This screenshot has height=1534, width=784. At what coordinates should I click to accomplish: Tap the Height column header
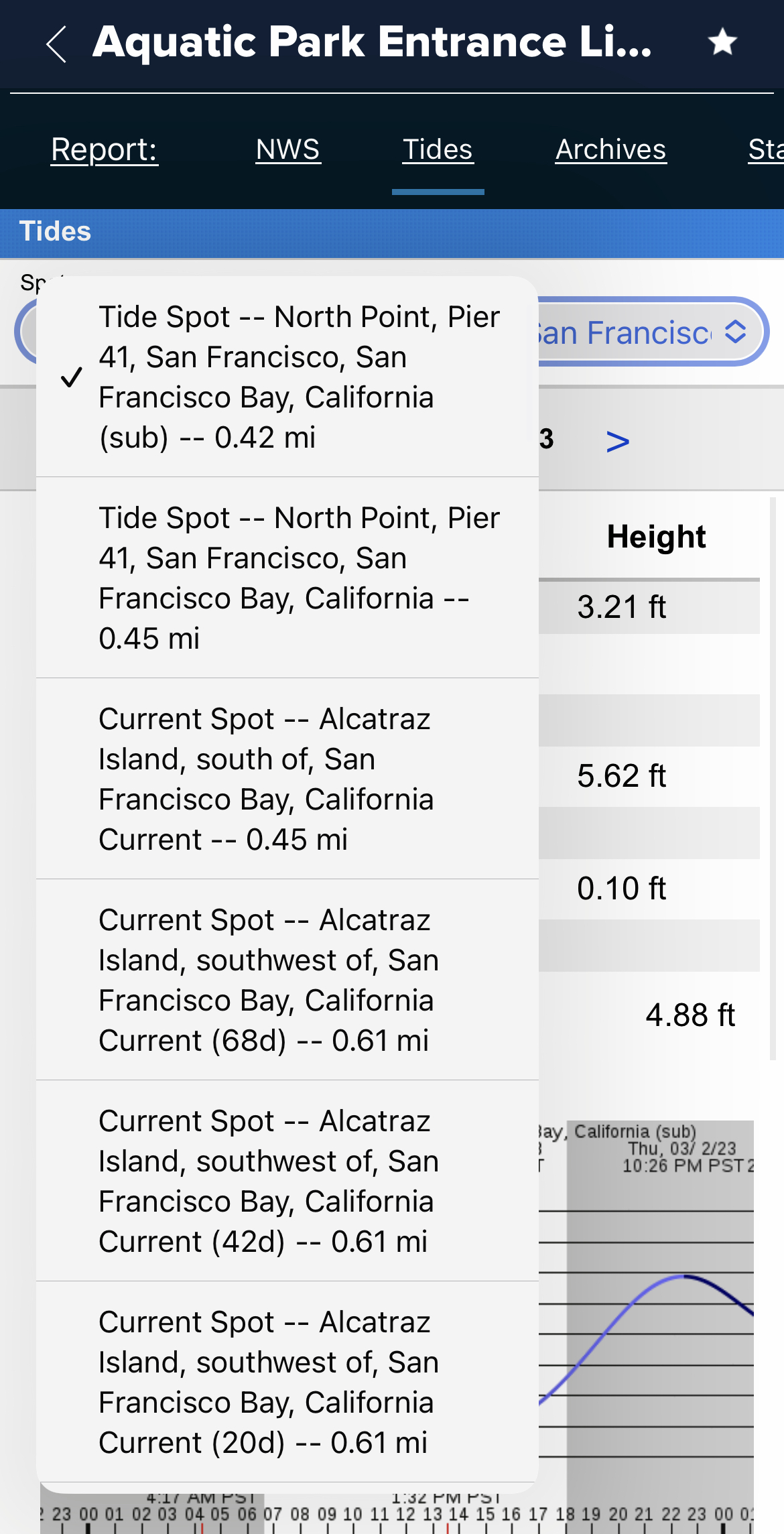[656, 537]
